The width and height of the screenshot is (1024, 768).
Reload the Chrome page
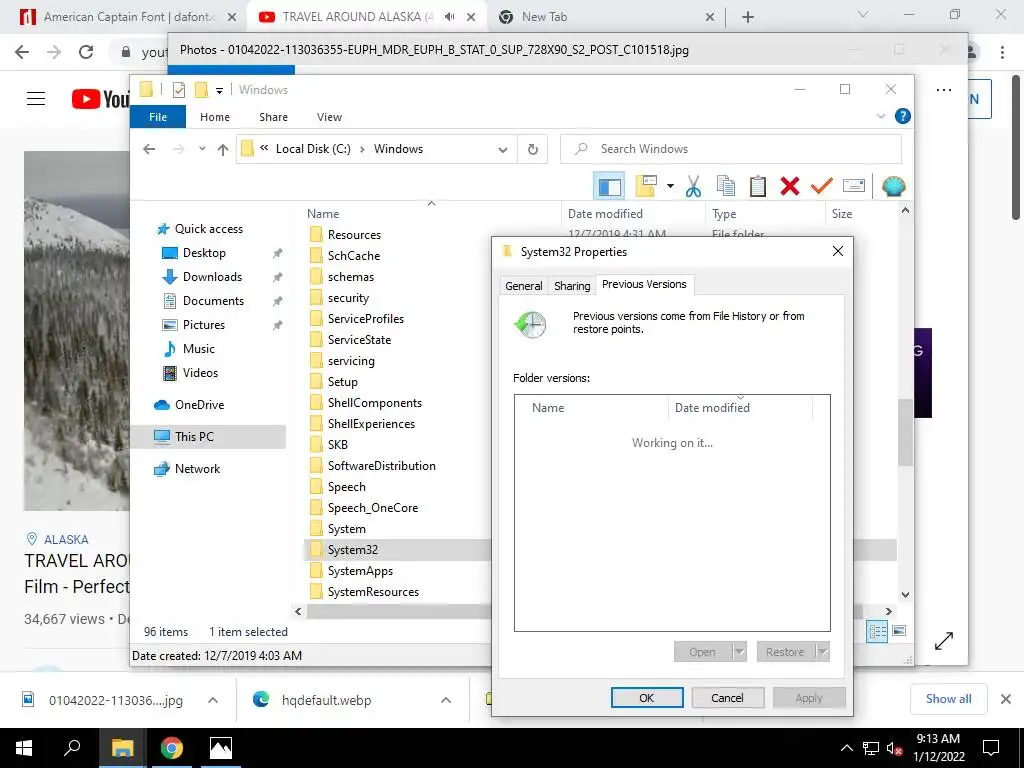tap(86, 52)
